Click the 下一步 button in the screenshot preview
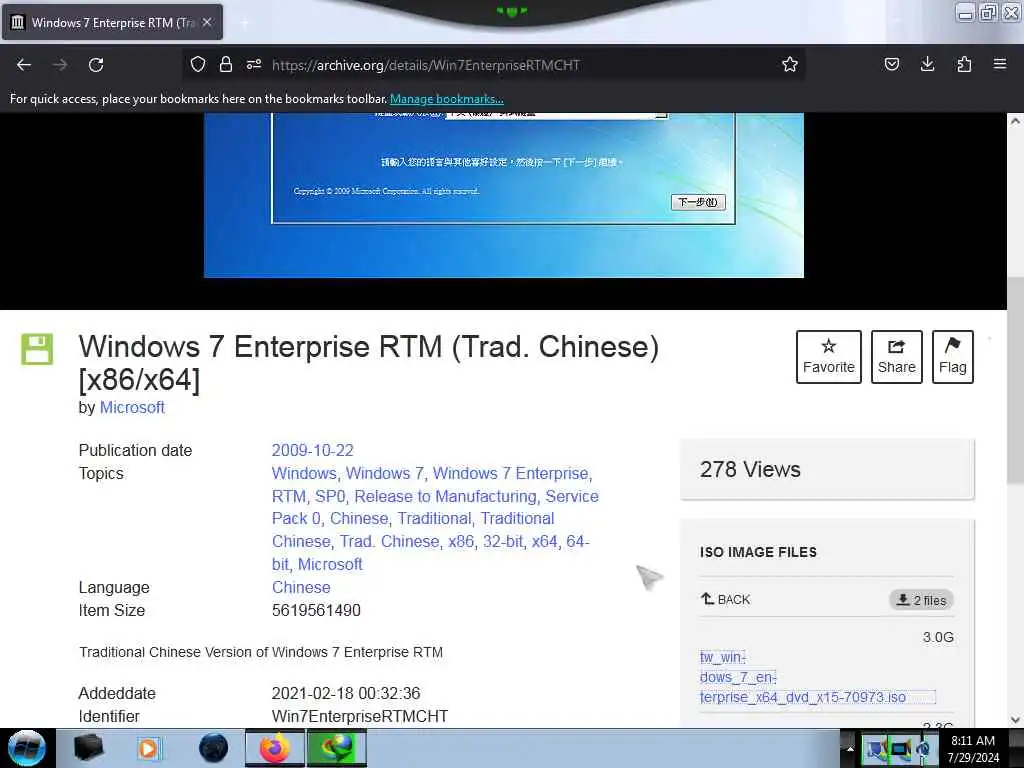Screen dimensions: 1024x768 point(698,202)
